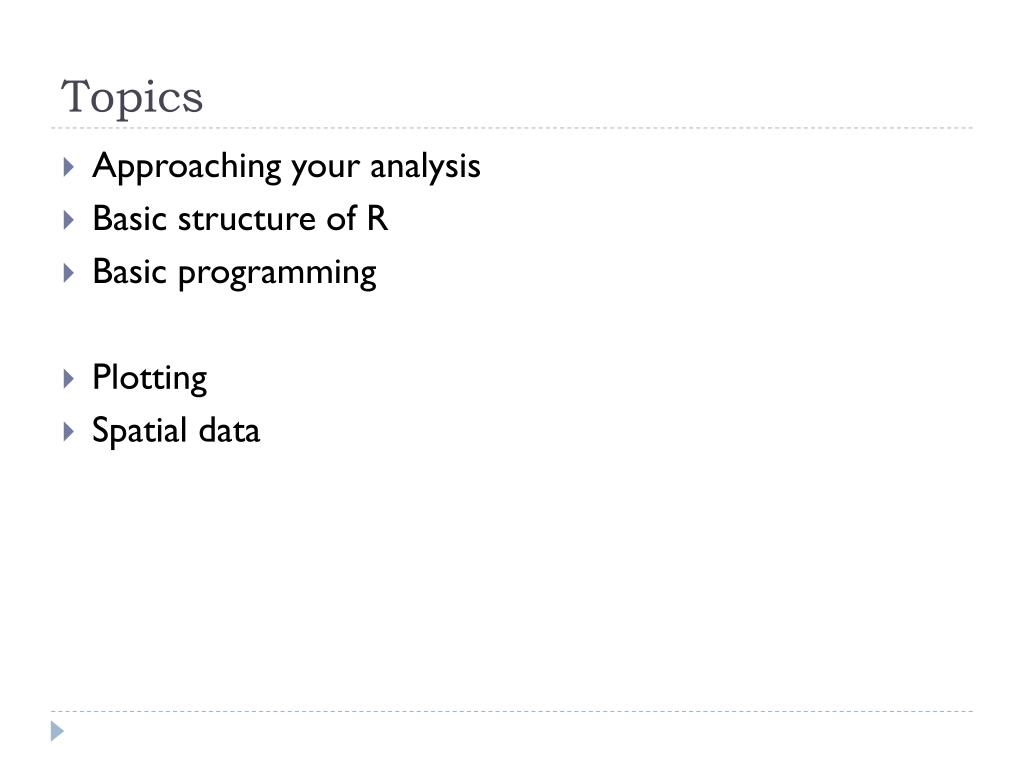Screen dimensions: 1024x768
Task: Select the Basic programming bullet text
Action: (x=234, y=273)
